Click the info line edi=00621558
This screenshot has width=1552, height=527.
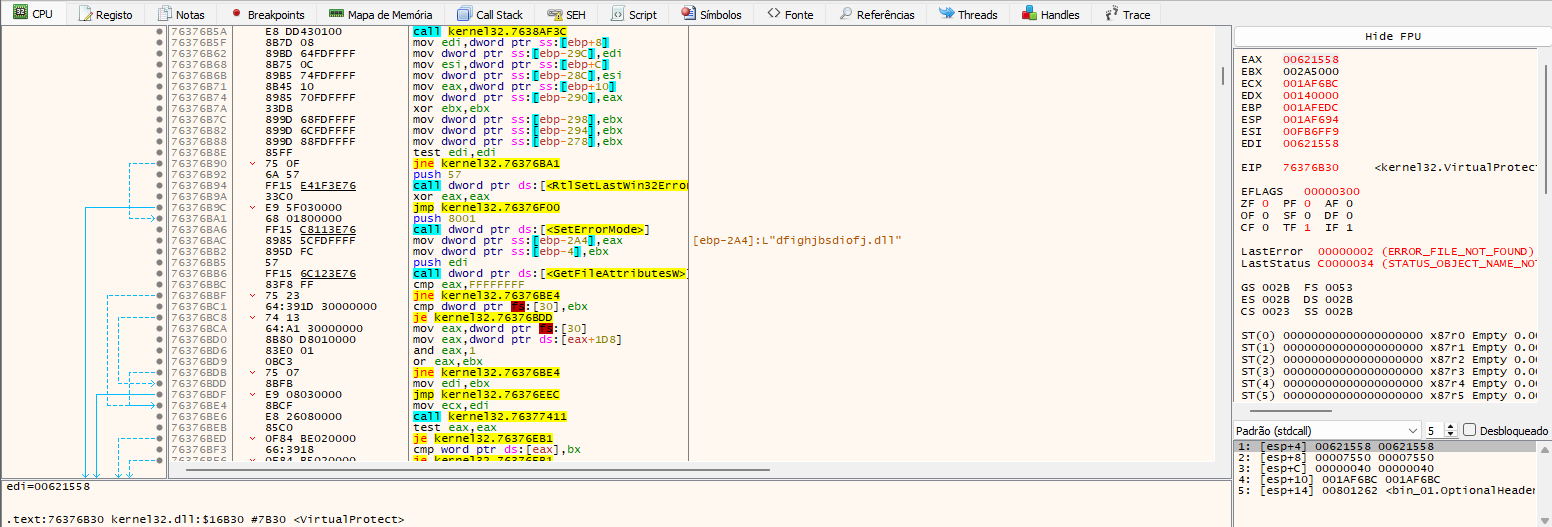pos(48,486)
